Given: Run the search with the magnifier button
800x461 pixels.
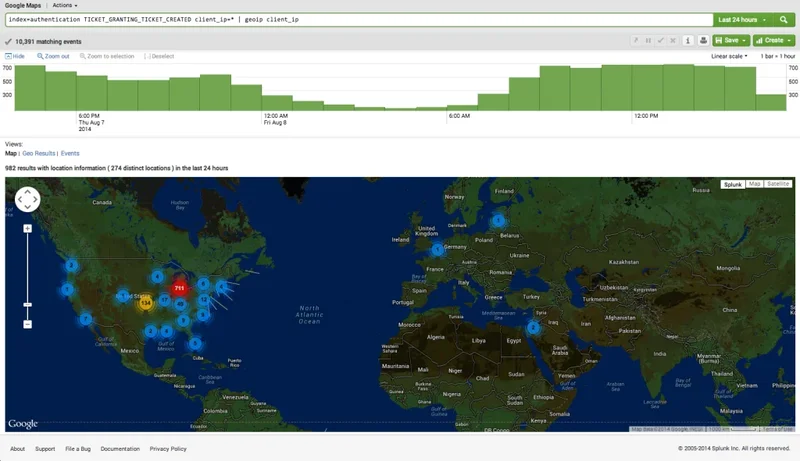Looking at the screenshot, I should click(783, 20).
